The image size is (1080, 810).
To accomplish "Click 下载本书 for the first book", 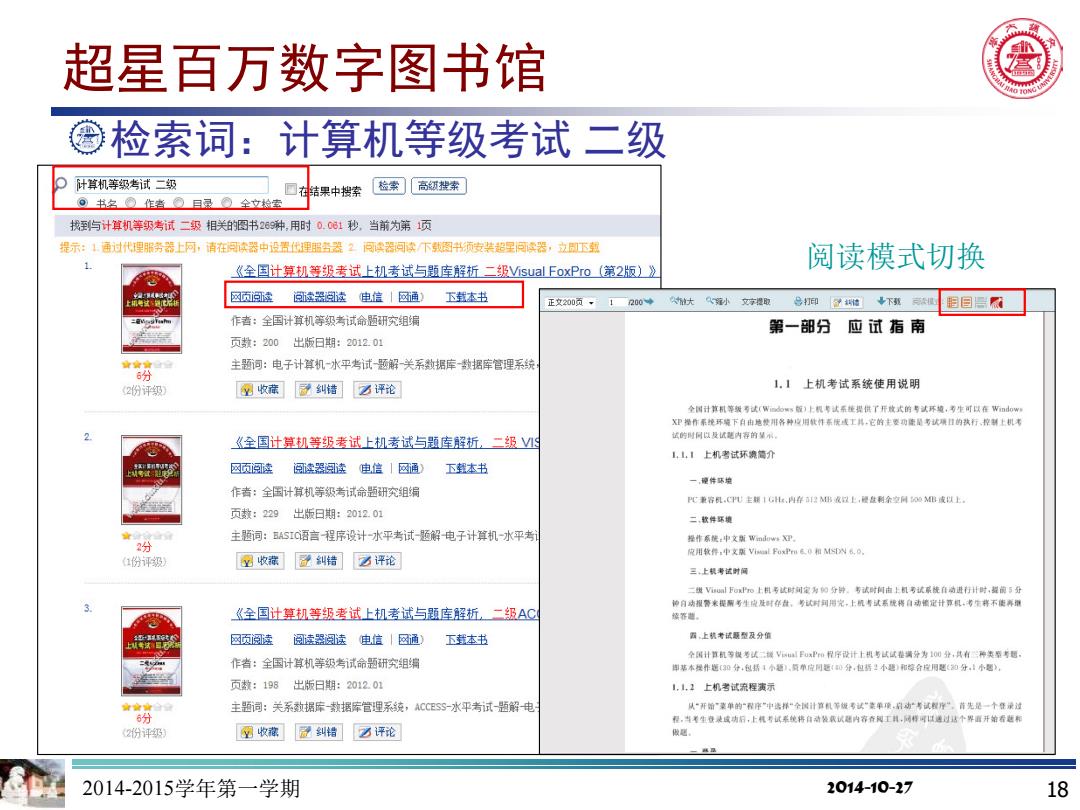I will pyautogui.click(x=466, y=297).
